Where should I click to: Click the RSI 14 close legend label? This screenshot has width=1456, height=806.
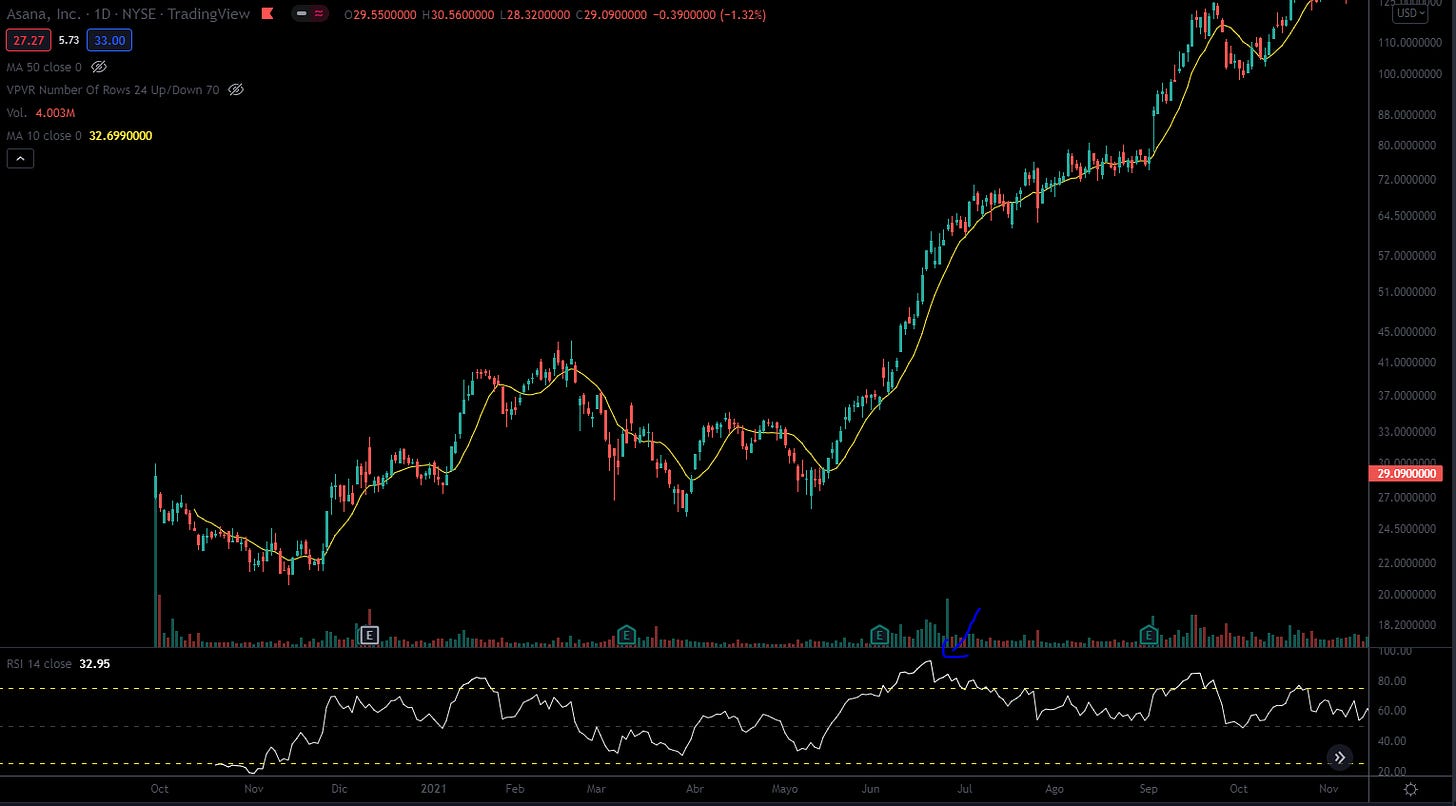pyautogui.click(x=39, y=663)
